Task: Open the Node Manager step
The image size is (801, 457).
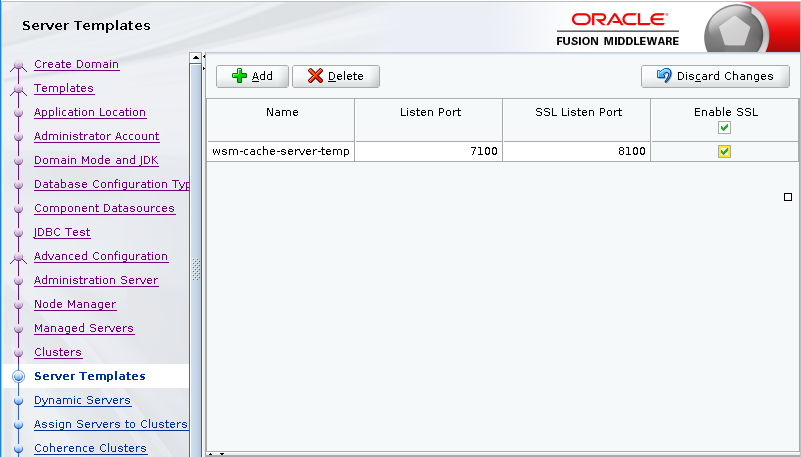Action: click(75, 304)
